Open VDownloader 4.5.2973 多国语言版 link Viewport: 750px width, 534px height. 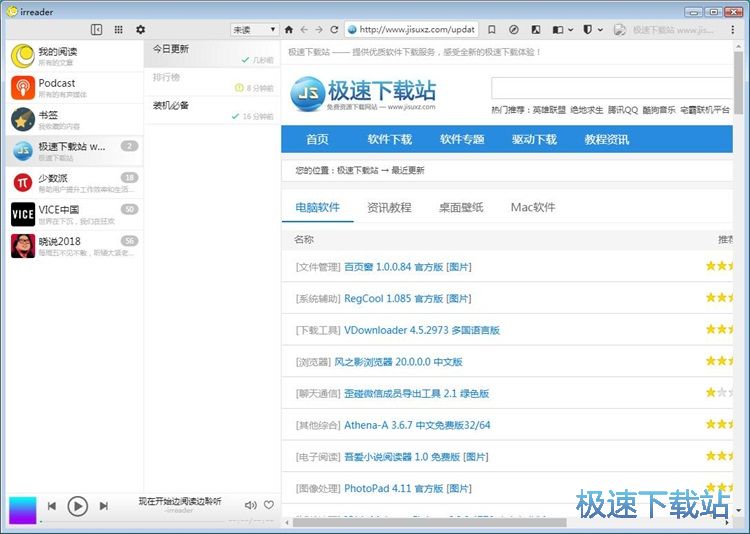point(422,330)
